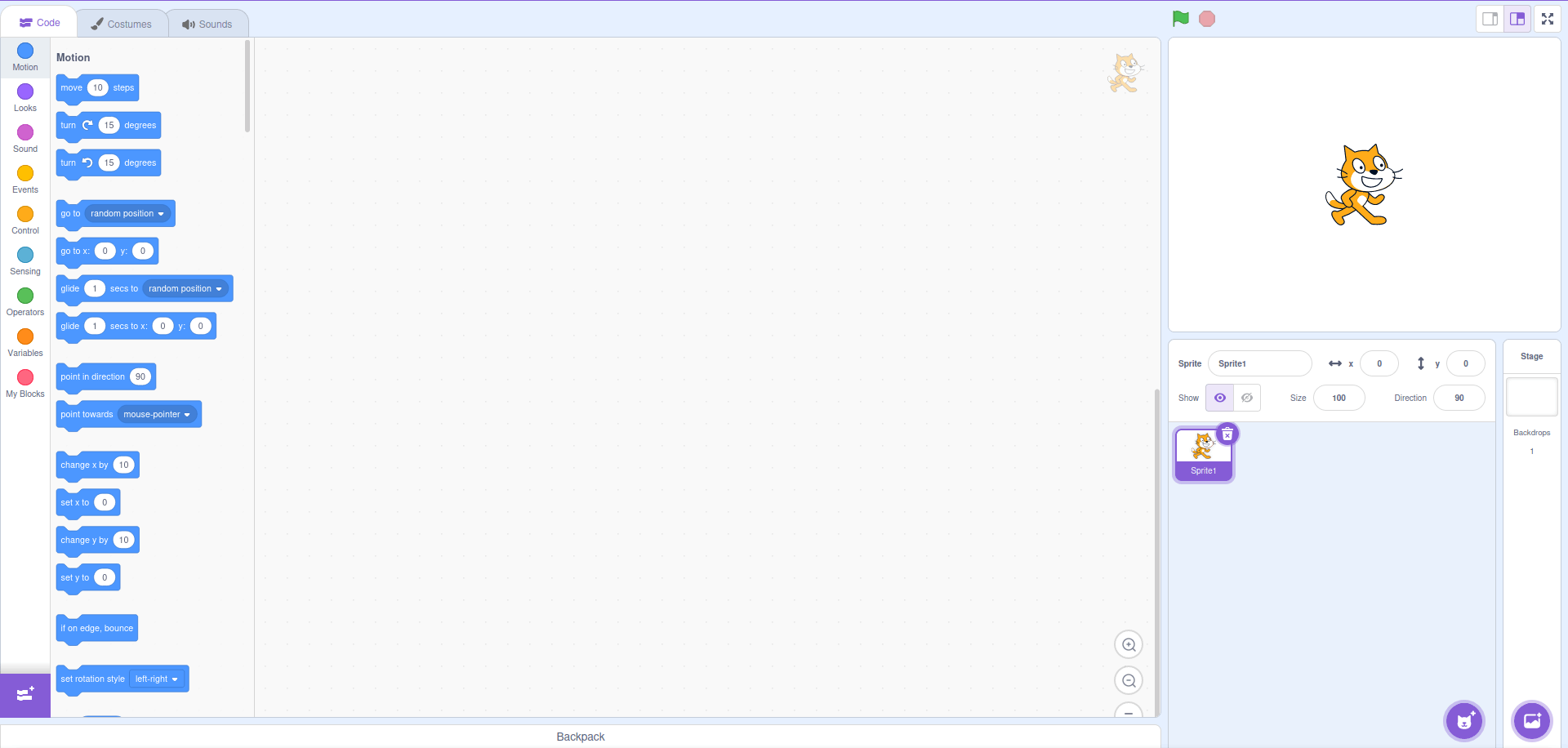Open the Operators block category
Image resolution: width=1568 pixels, height=748 pixels.
(25, 302)
